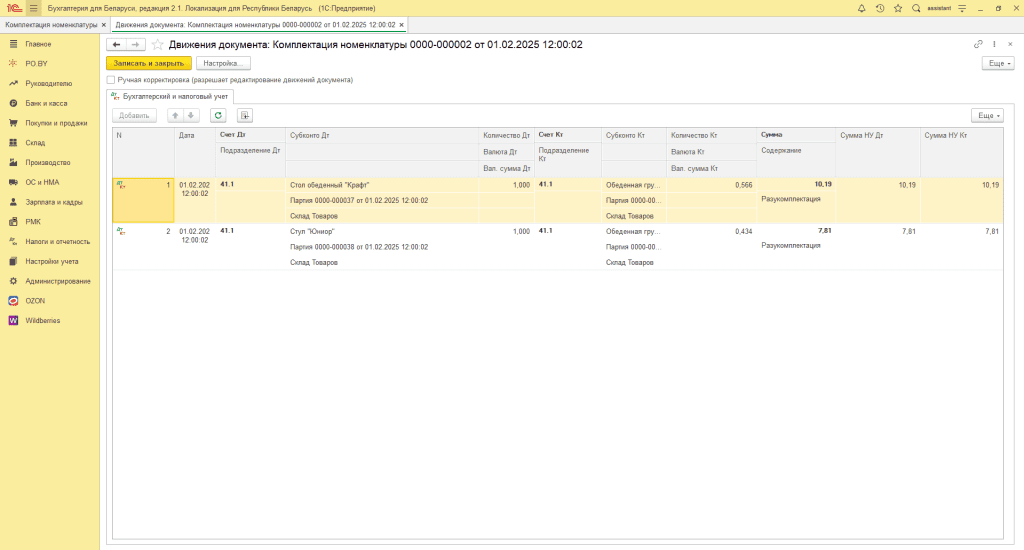Click Разукомплектация text in first row
Viewport: 1024px width, 550px height.
point(791,199)
